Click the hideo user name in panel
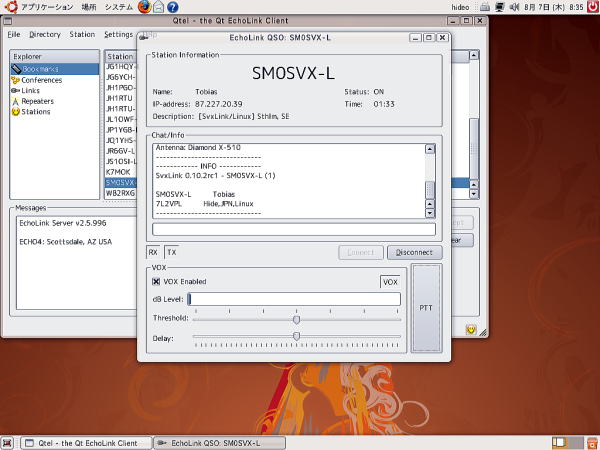600x450 pixels. click(x=460, y=7)
